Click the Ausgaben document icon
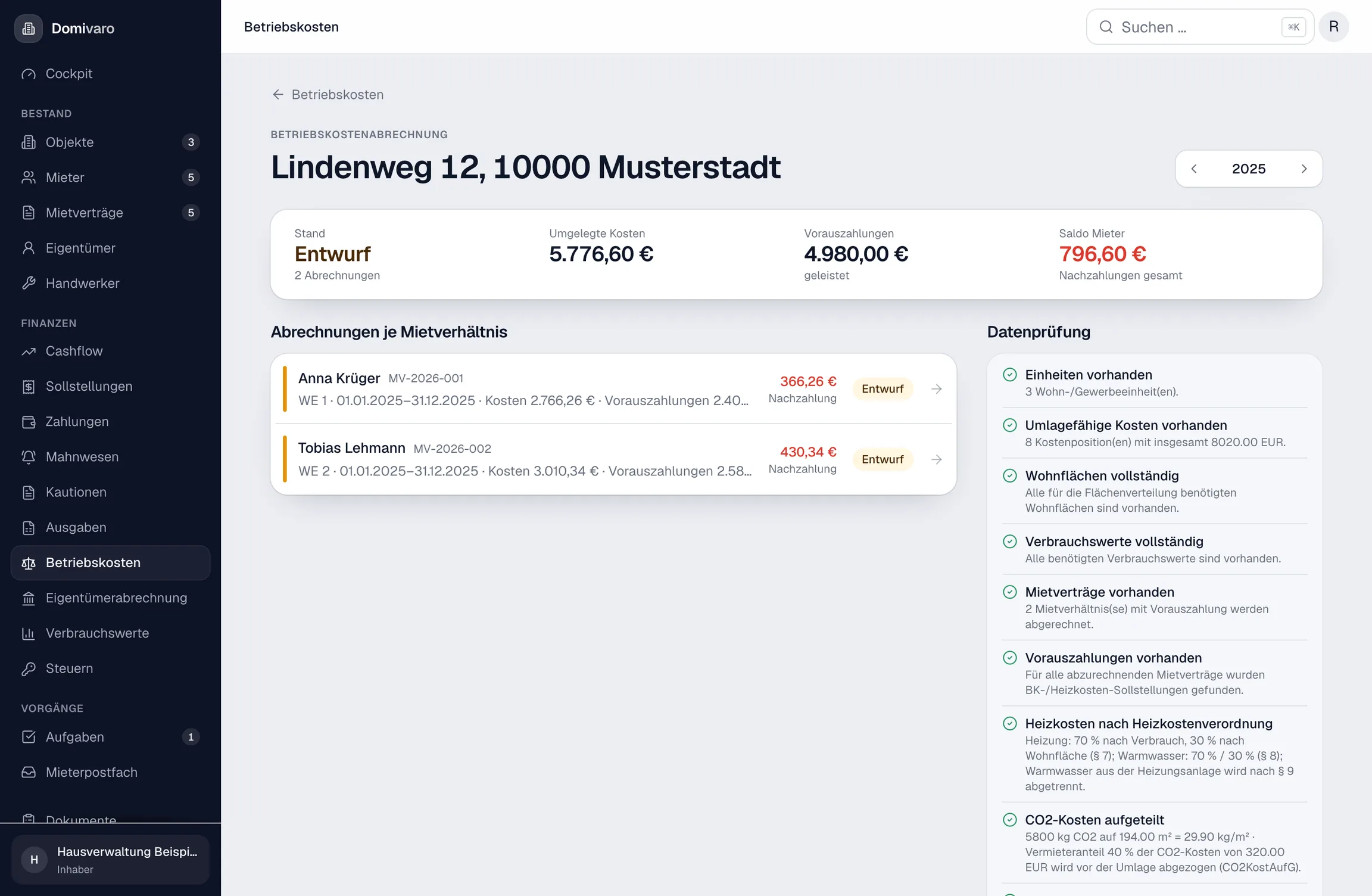Screen dimensions: 1372x896 pyautogui.click(x=29, y=527)
